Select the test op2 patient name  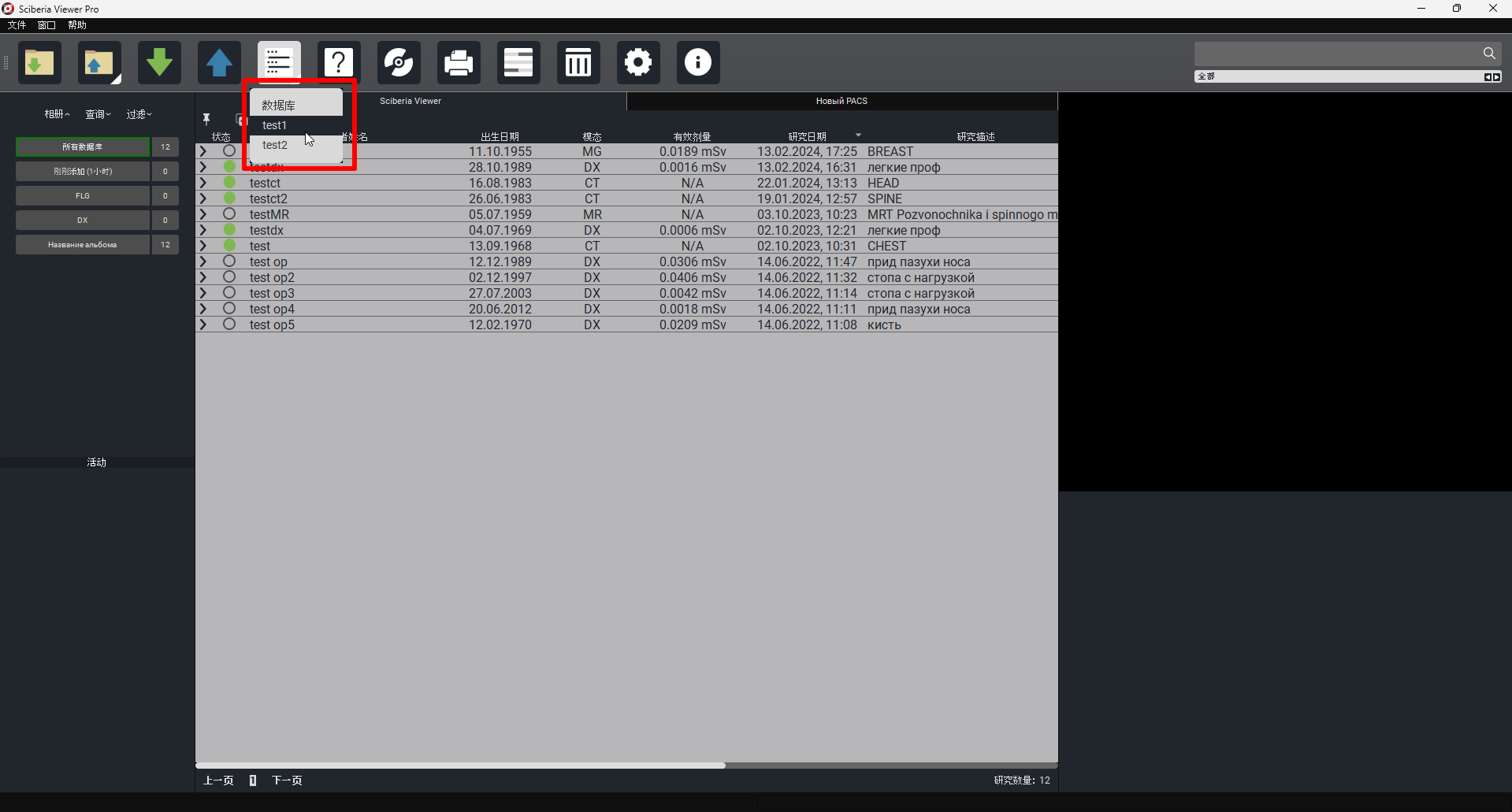(272, 277)
